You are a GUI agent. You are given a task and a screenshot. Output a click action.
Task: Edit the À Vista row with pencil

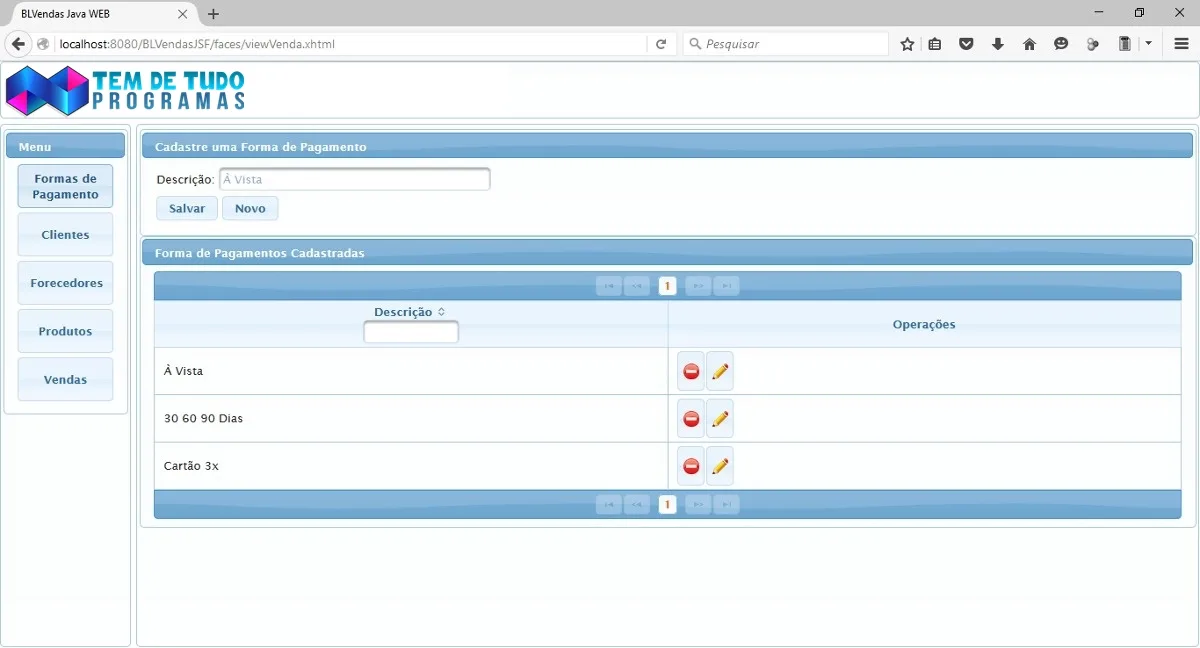[720, 371]
